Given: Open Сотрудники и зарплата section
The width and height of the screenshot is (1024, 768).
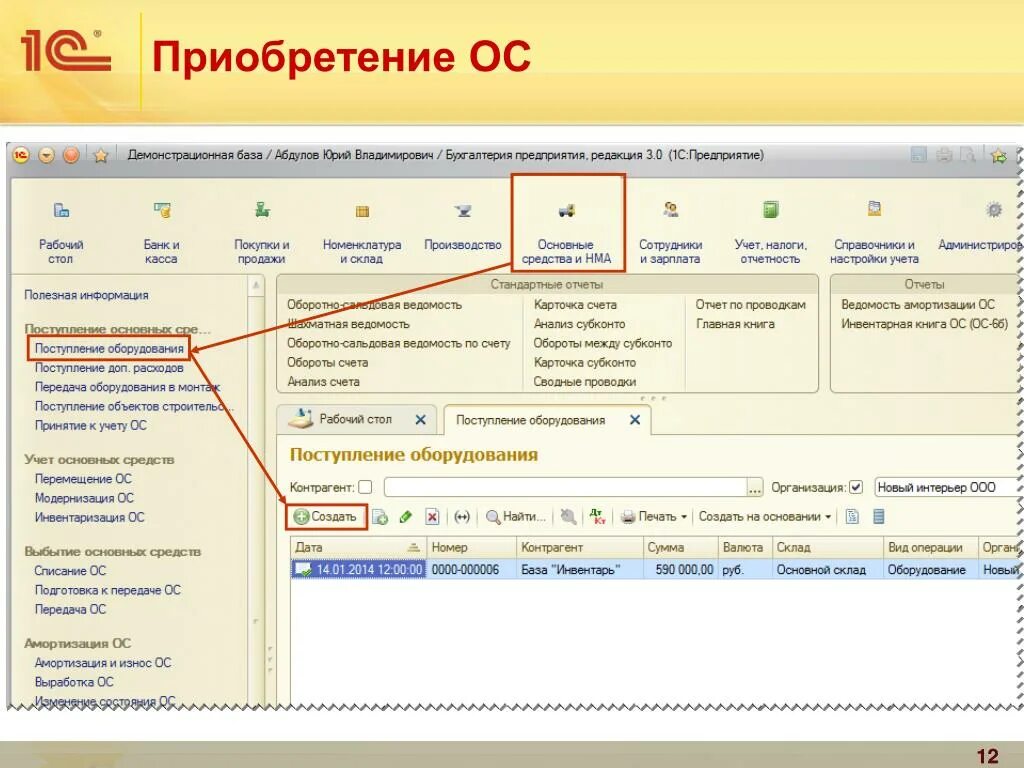Looking at the screenshot, I should pos(671,232).
